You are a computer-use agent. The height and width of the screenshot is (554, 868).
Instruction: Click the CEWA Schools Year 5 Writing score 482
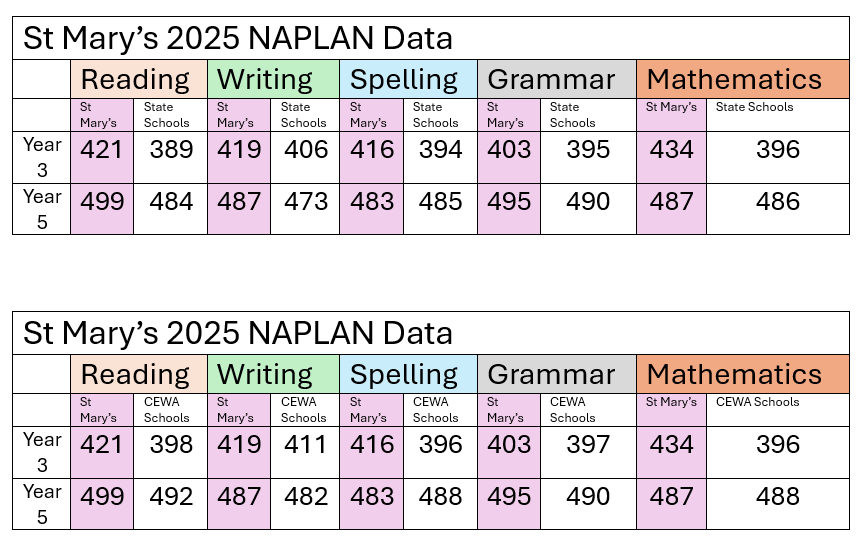(305, 497)
